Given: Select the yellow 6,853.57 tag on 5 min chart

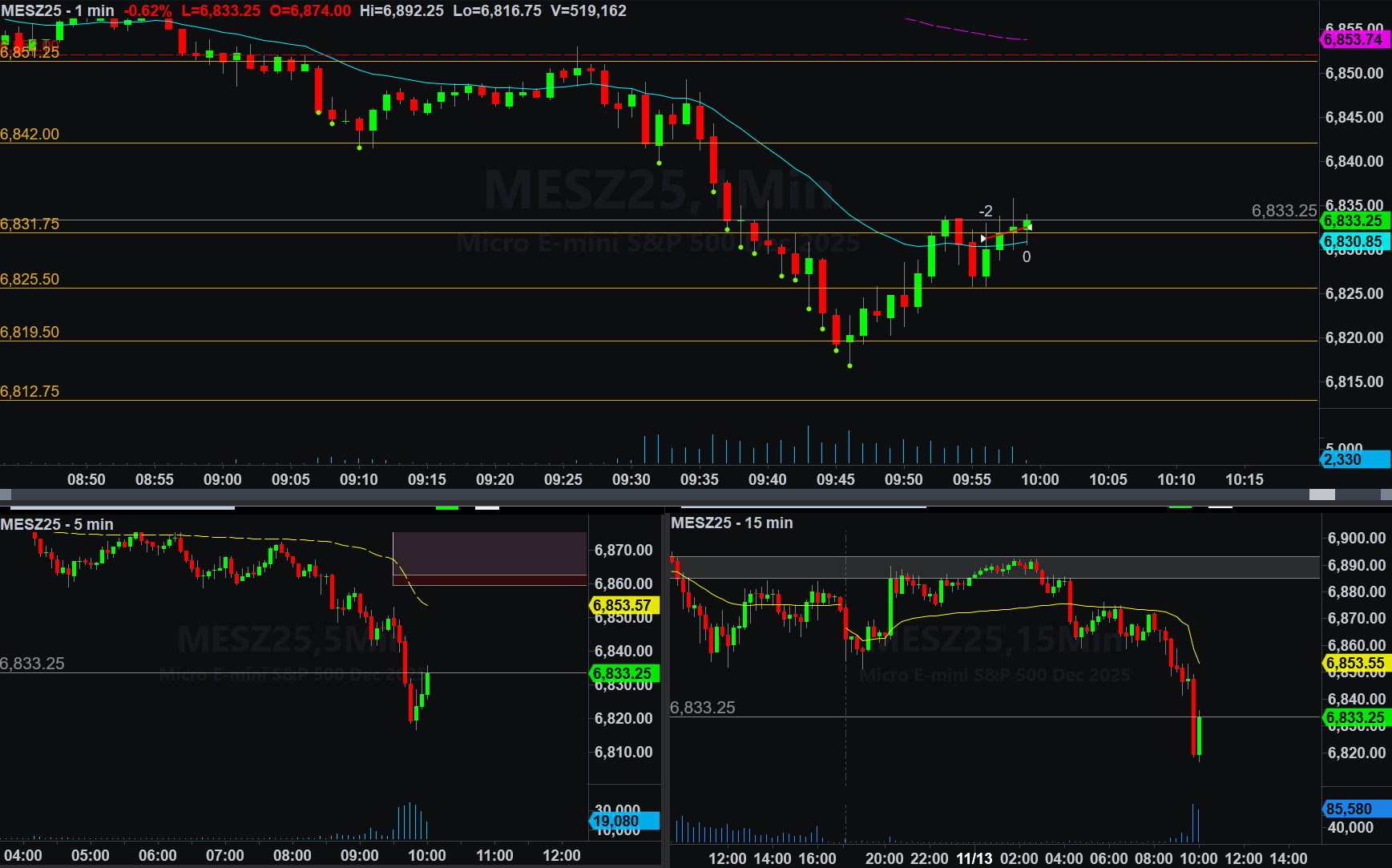Looking at the screenshot, I should [623, 605].
